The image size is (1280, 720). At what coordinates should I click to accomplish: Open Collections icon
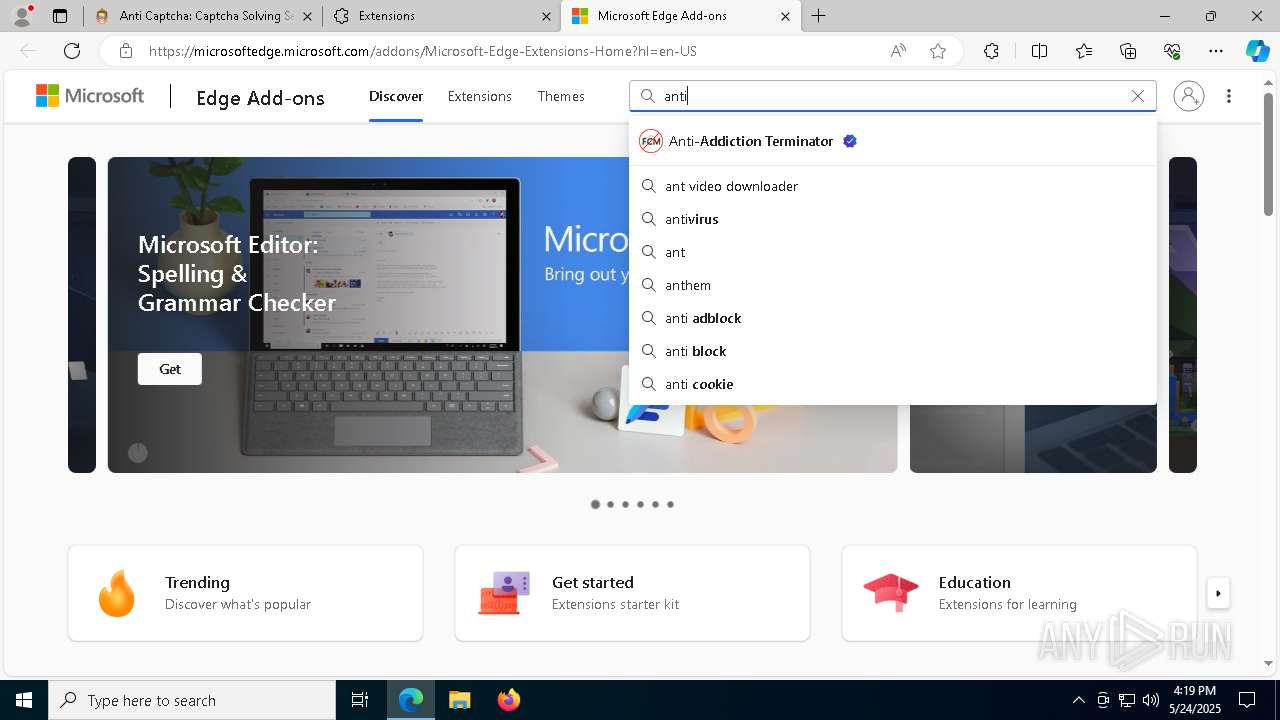pos(1128,51)
